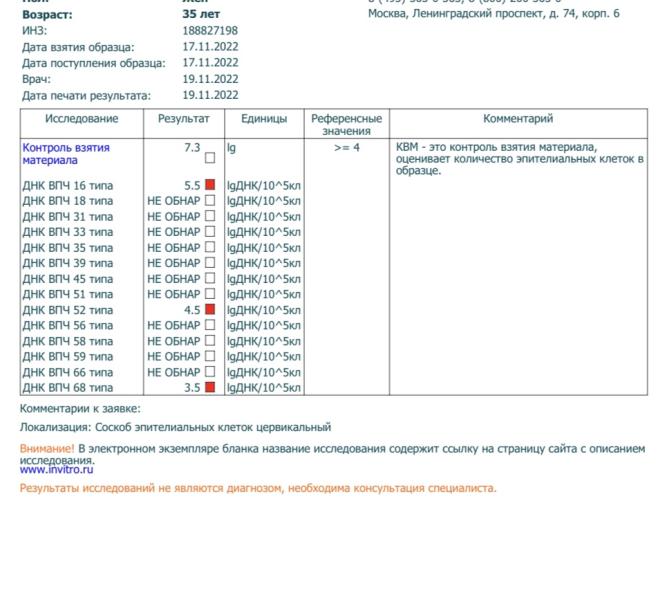666x600 pixels.
Task: Click the empty box beside result 7.3
Action: (210, 158)
